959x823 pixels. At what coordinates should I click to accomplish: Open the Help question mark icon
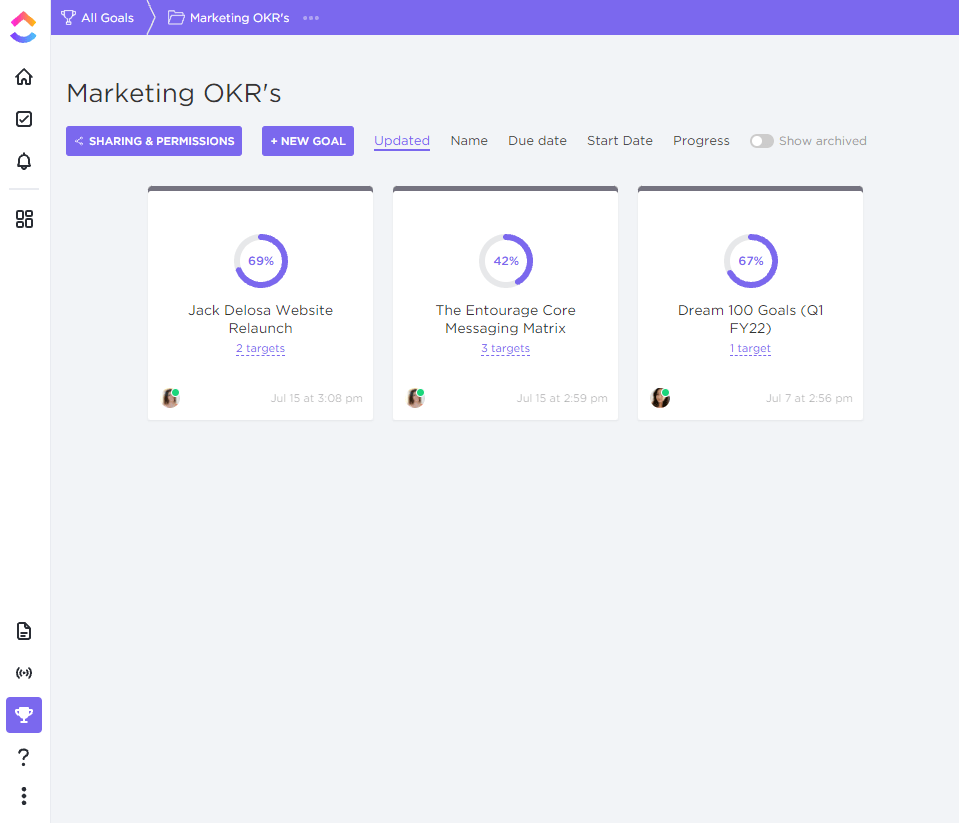click(24, 757)
